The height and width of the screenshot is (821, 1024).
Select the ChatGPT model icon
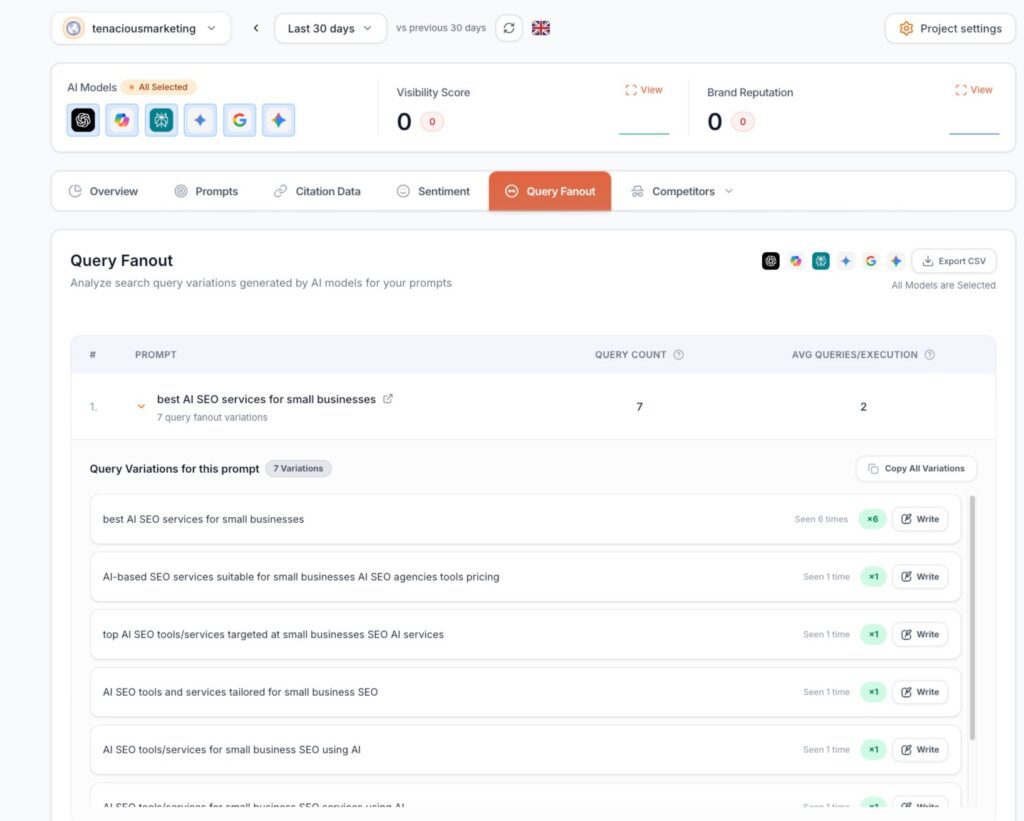(x=82, y=120)
